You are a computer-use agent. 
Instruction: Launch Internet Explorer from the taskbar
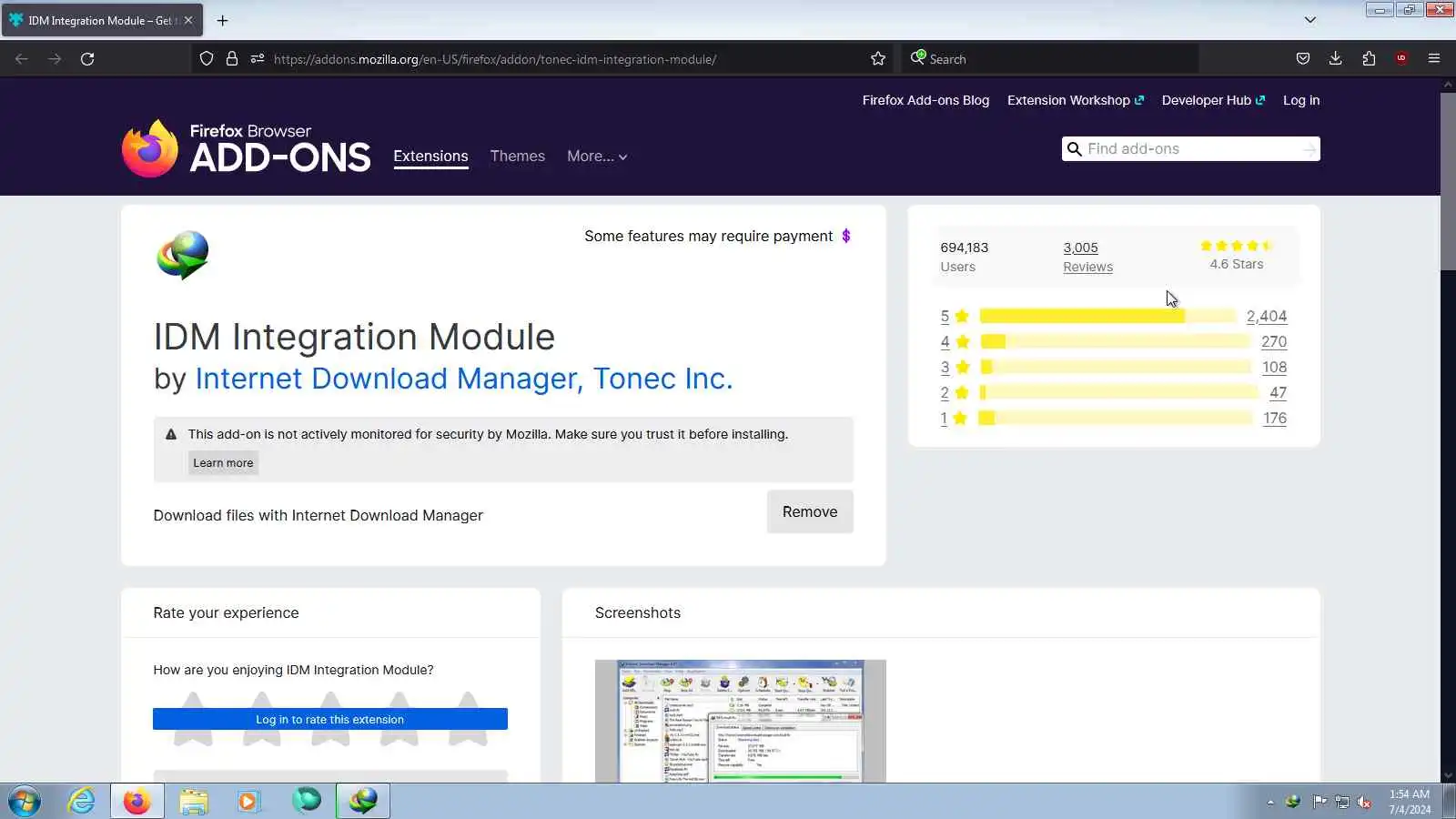pos(81,802)
